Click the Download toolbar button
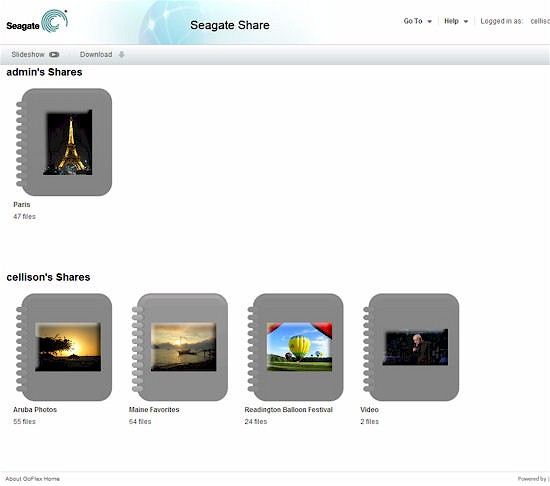This screenshot has width=550, height=486. [x=102, y=54]
